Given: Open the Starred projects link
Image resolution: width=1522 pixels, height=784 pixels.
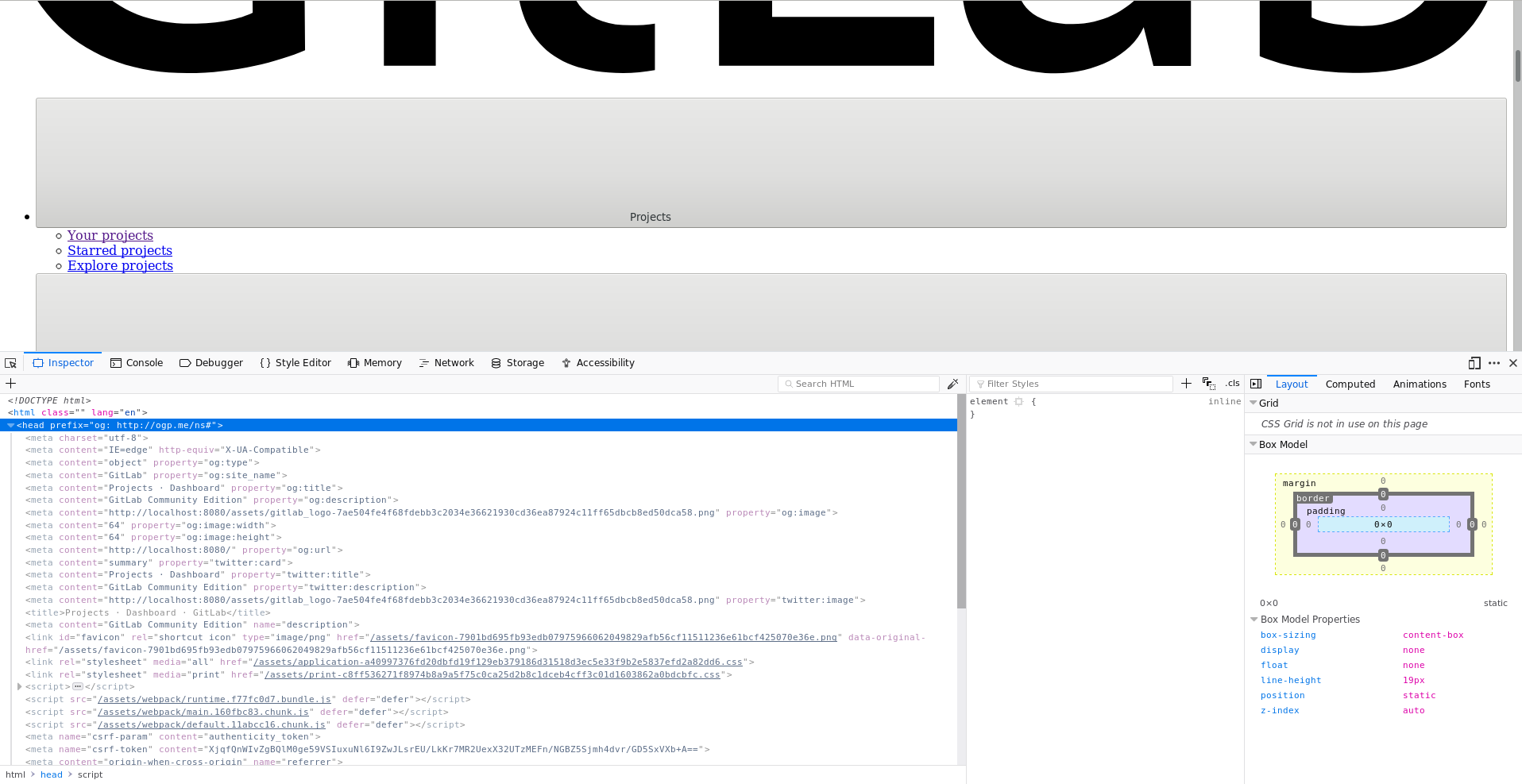Looking at the screenshot, I should click(x=120, y=250).
